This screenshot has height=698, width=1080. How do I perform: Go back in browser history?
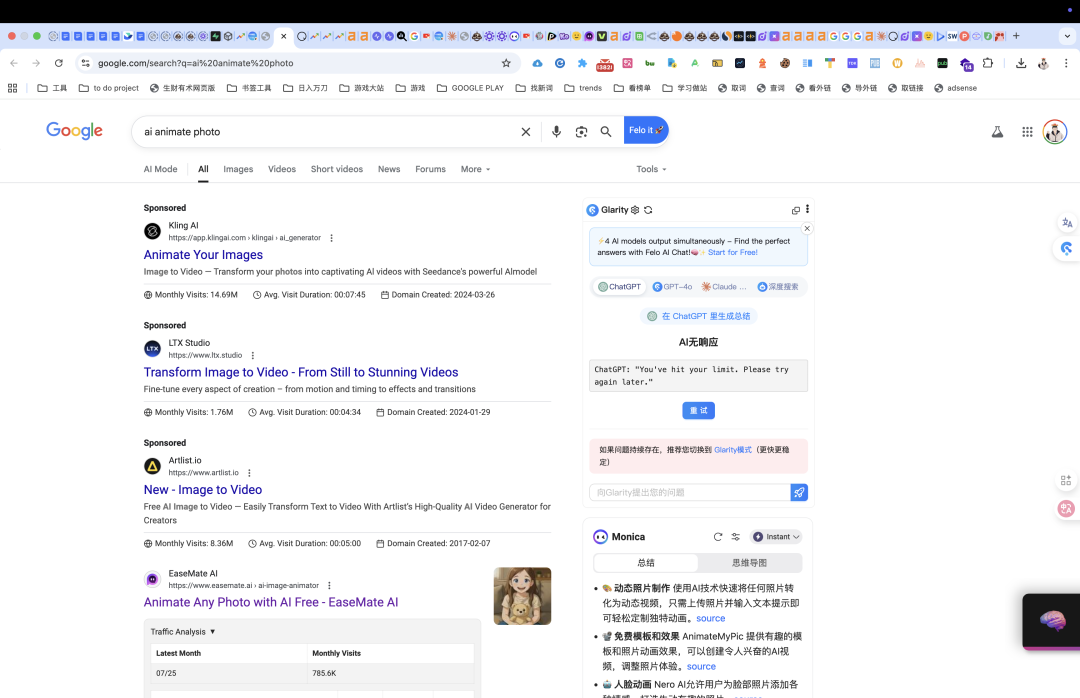(14, 63)
